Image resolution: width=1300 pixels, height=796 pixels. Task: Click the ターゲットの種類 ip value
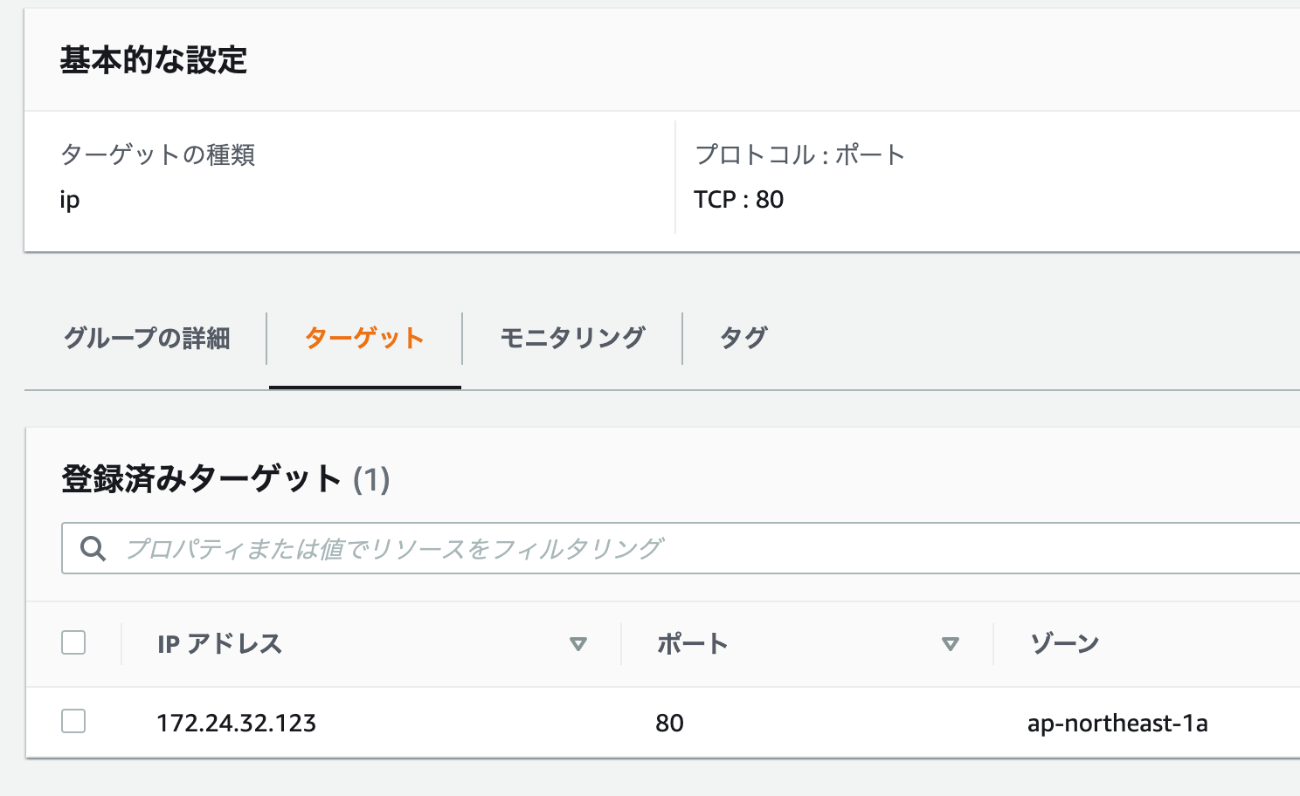(x=70, y=200)
